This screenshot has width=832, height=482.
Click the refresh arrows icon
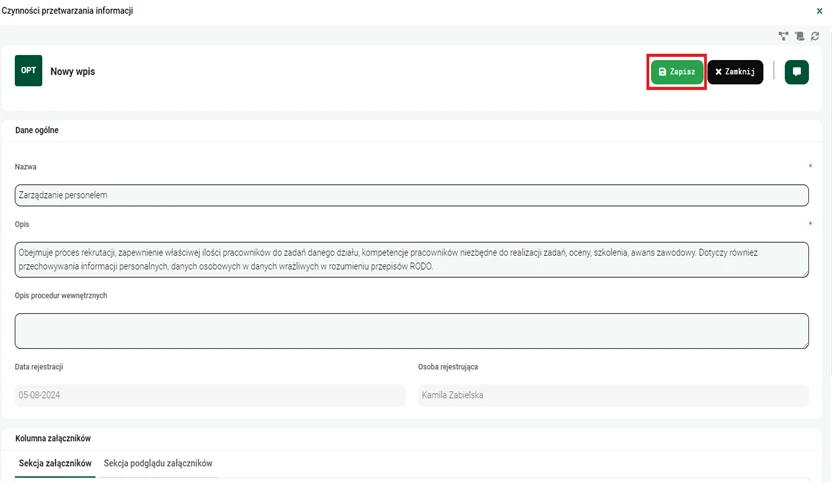tap(815, 36)
